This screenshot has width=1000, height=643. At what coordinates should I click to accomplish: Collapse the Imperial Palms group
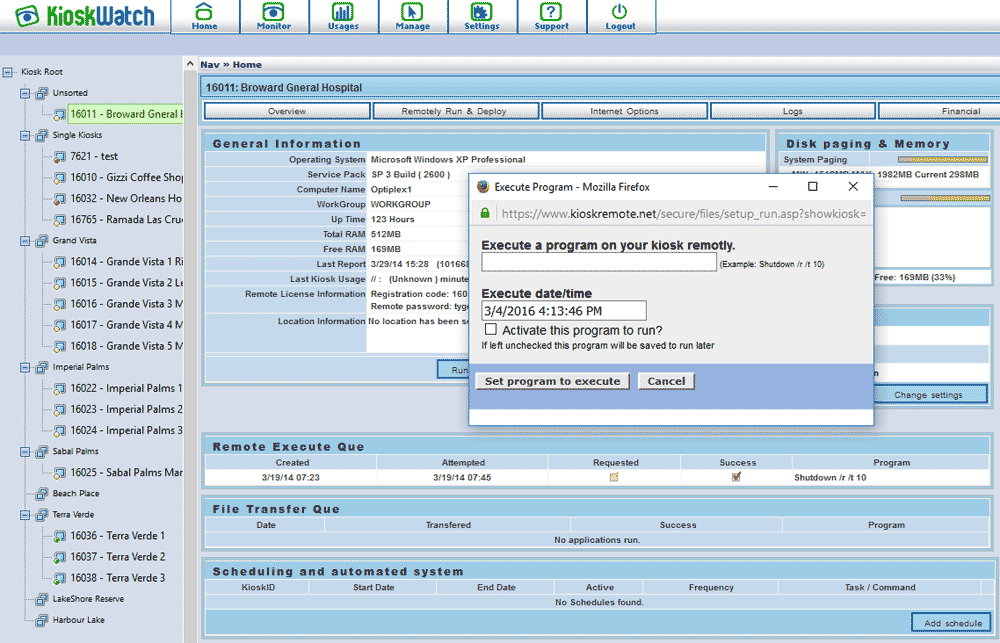(x=25, y=367)
